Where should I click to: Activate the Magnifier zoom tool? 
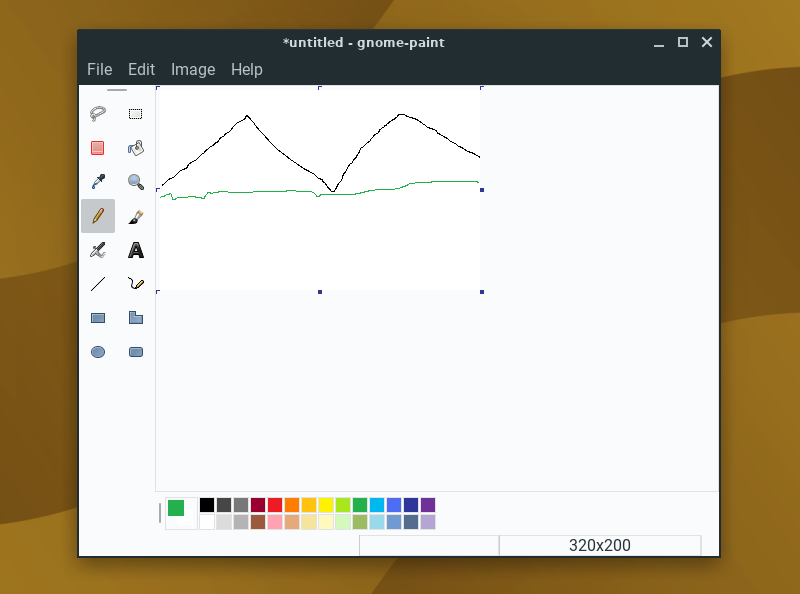click(x=136, y=181)
